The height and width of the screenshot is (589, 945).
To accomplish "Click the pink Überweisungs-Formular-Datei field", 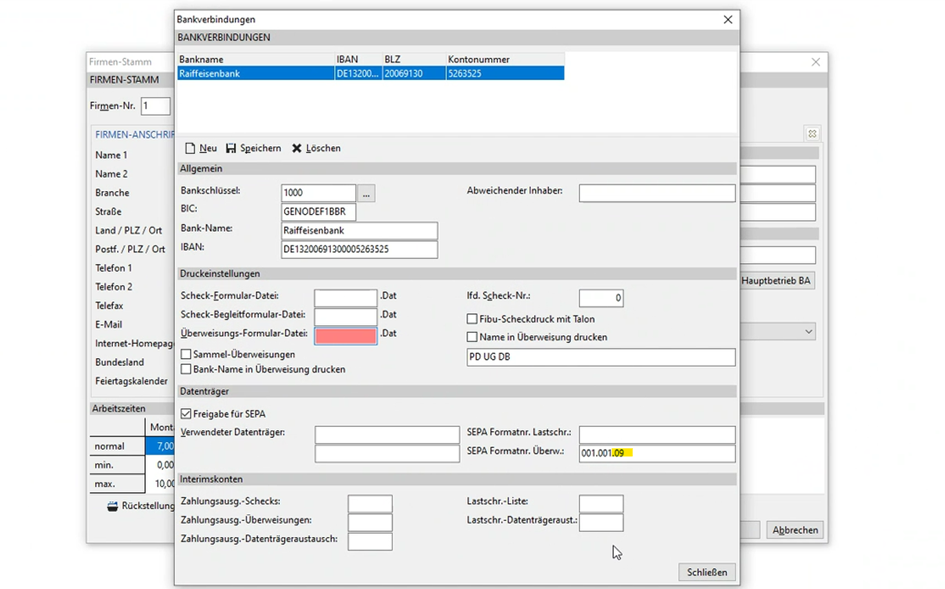I will (346, 335).
